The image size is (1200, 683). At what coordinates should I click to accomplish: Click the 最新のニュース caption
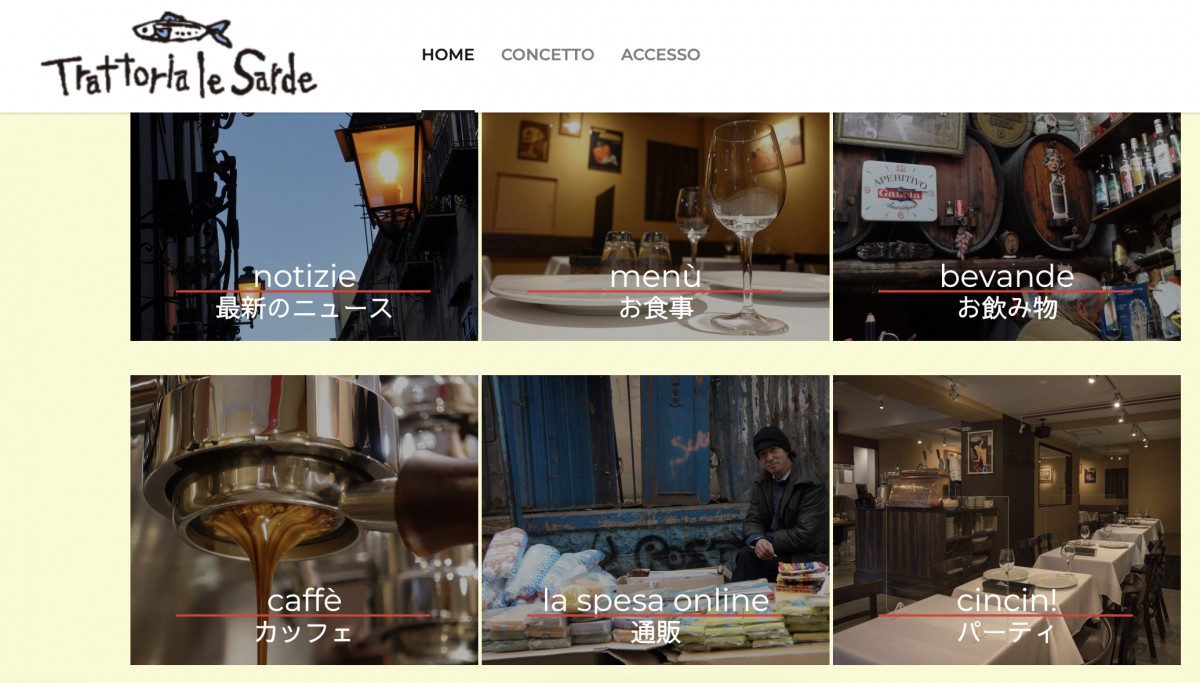tap(304, 308)
